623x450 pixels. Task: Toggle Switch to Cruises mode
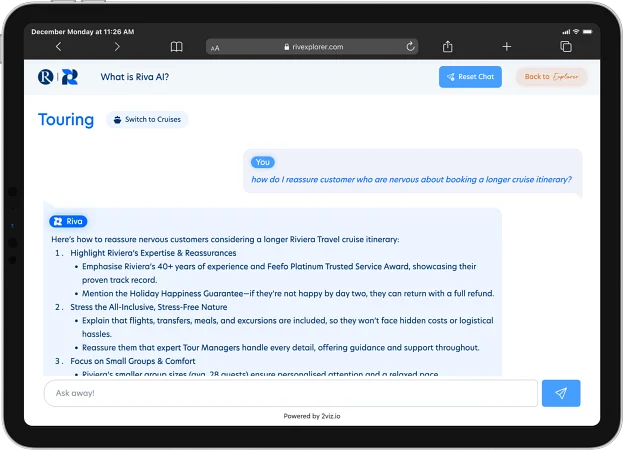click(147, 120)
